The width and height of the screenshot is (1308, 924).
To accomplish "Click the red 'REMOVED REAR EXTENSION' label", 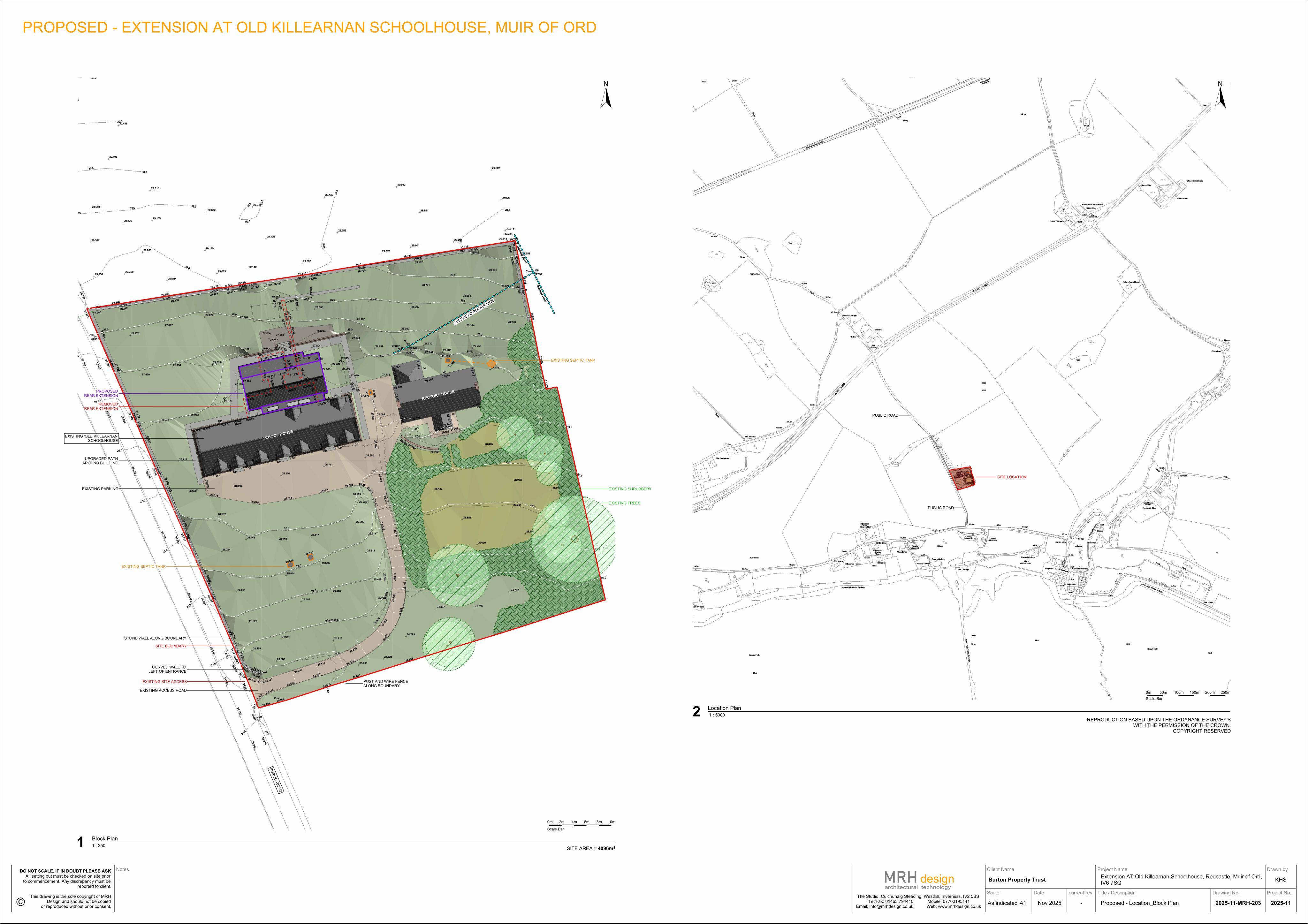I will click(x=102, y=406).
